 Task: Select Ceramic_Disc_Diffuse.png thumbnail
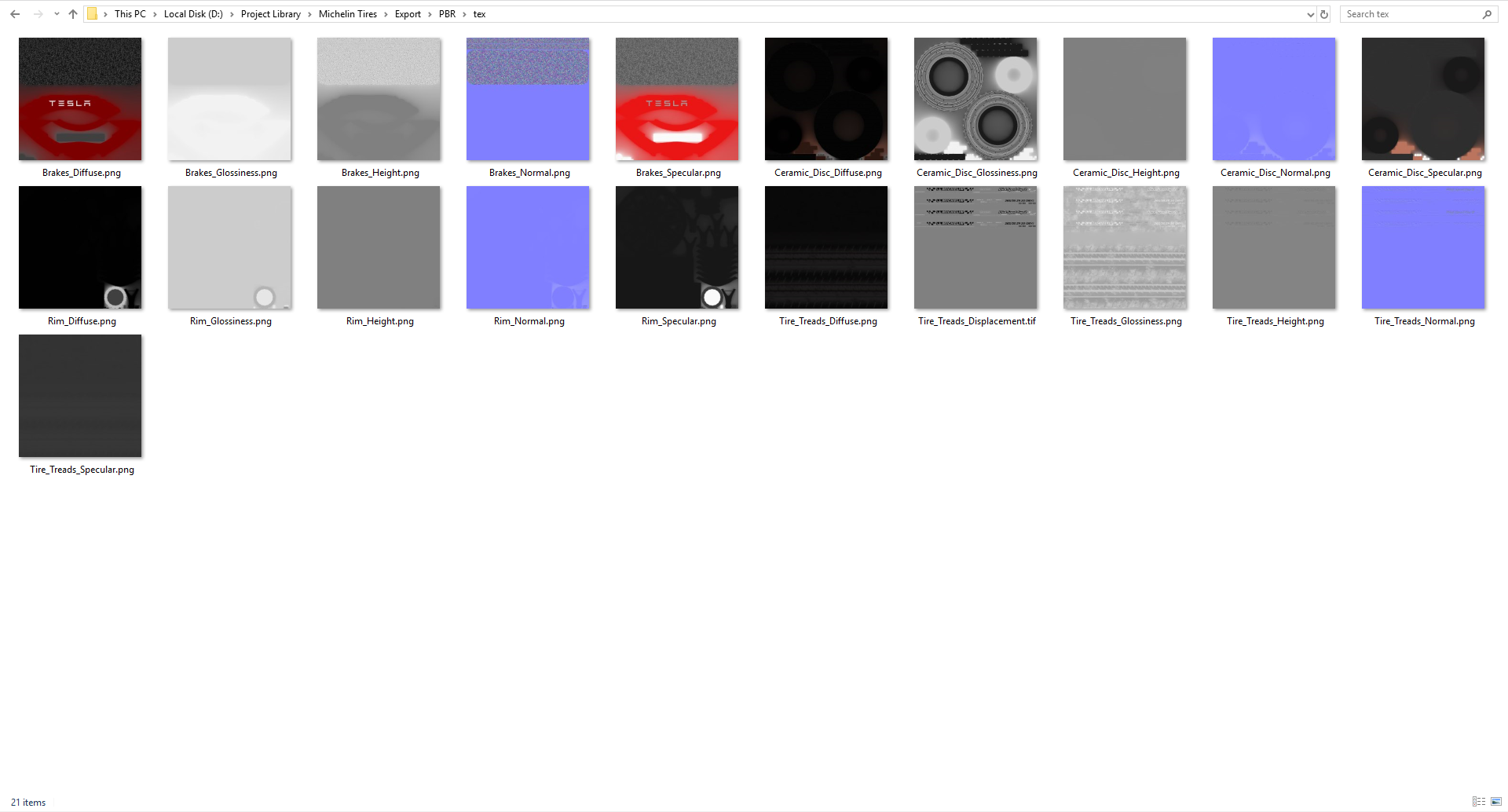click(826, 99)
